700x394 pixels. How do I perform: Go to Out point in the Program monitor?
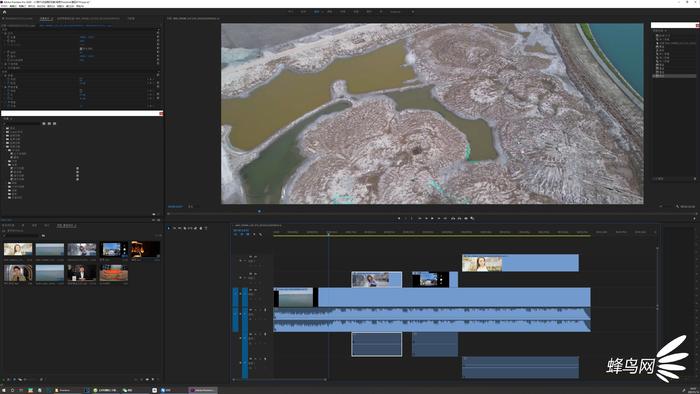tap(445, 218)
